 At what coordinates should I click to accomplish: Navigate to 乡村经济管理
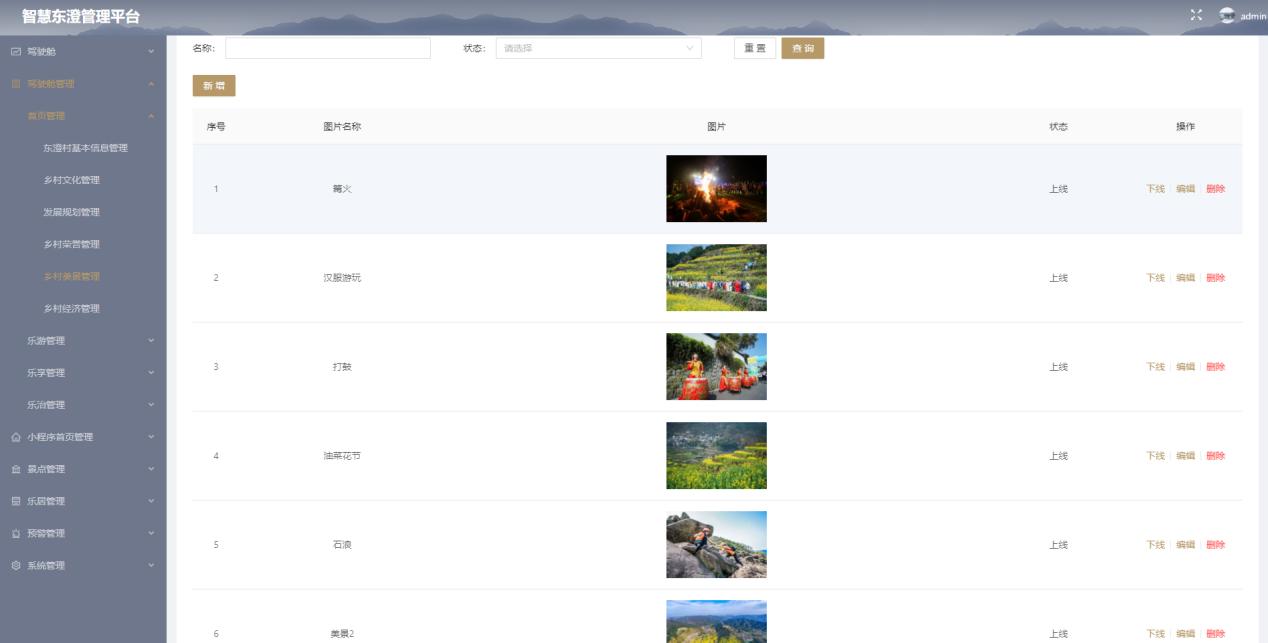(x=71, y=308)
